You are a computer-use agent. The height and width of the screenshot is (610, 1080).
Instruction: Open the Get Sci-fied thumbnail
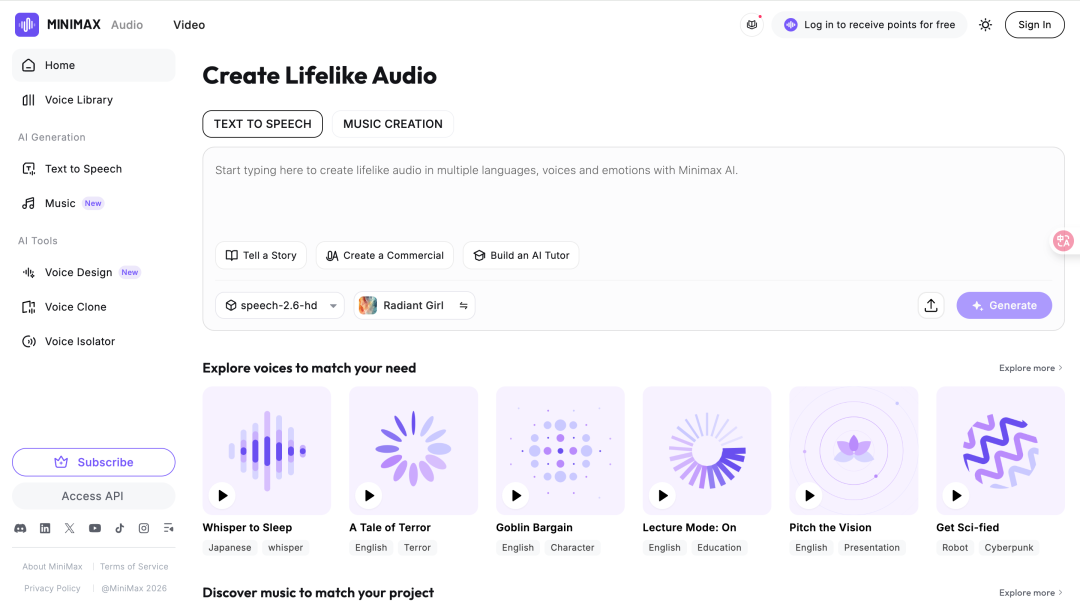[1000, 450]
